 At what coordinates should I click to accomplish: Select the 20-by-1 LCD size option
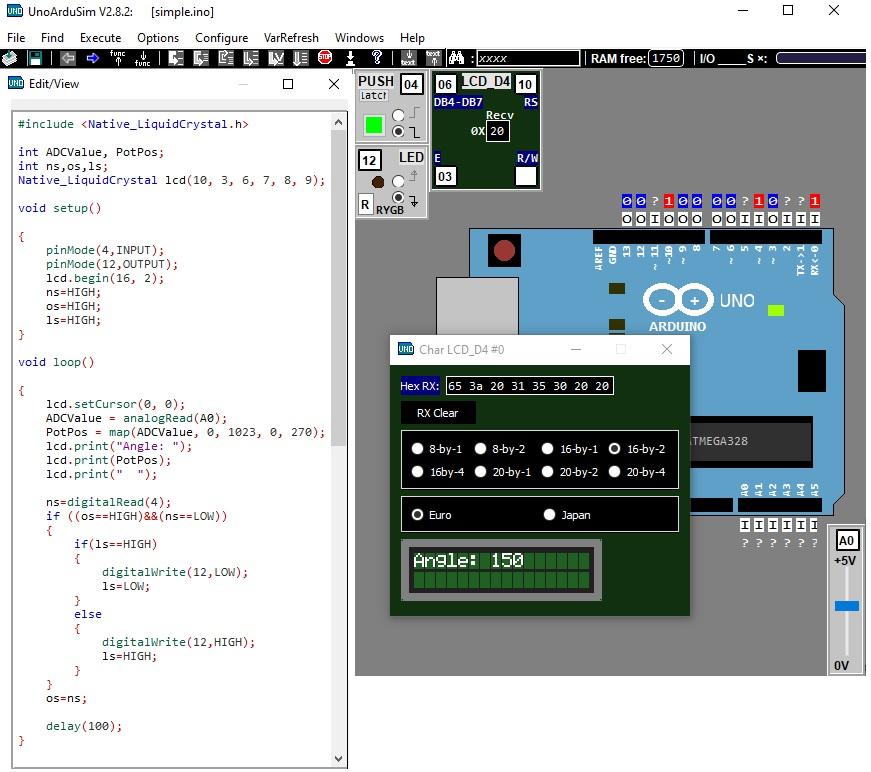480,472
